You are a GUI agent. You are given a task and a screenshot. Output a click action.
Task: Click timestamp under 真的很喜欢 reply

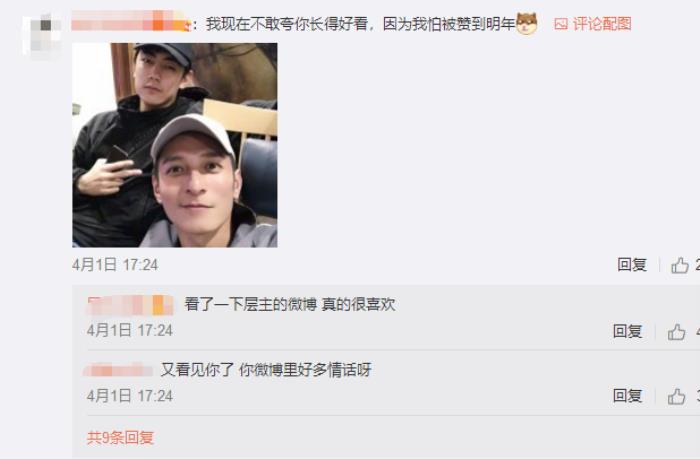tap(130, 331)
